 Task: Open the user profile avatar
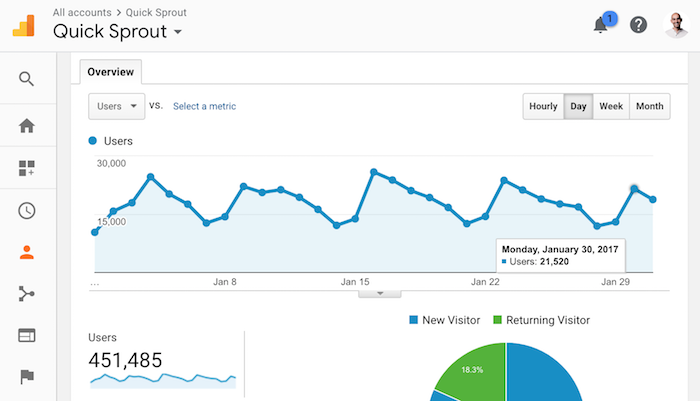[676, 25]
